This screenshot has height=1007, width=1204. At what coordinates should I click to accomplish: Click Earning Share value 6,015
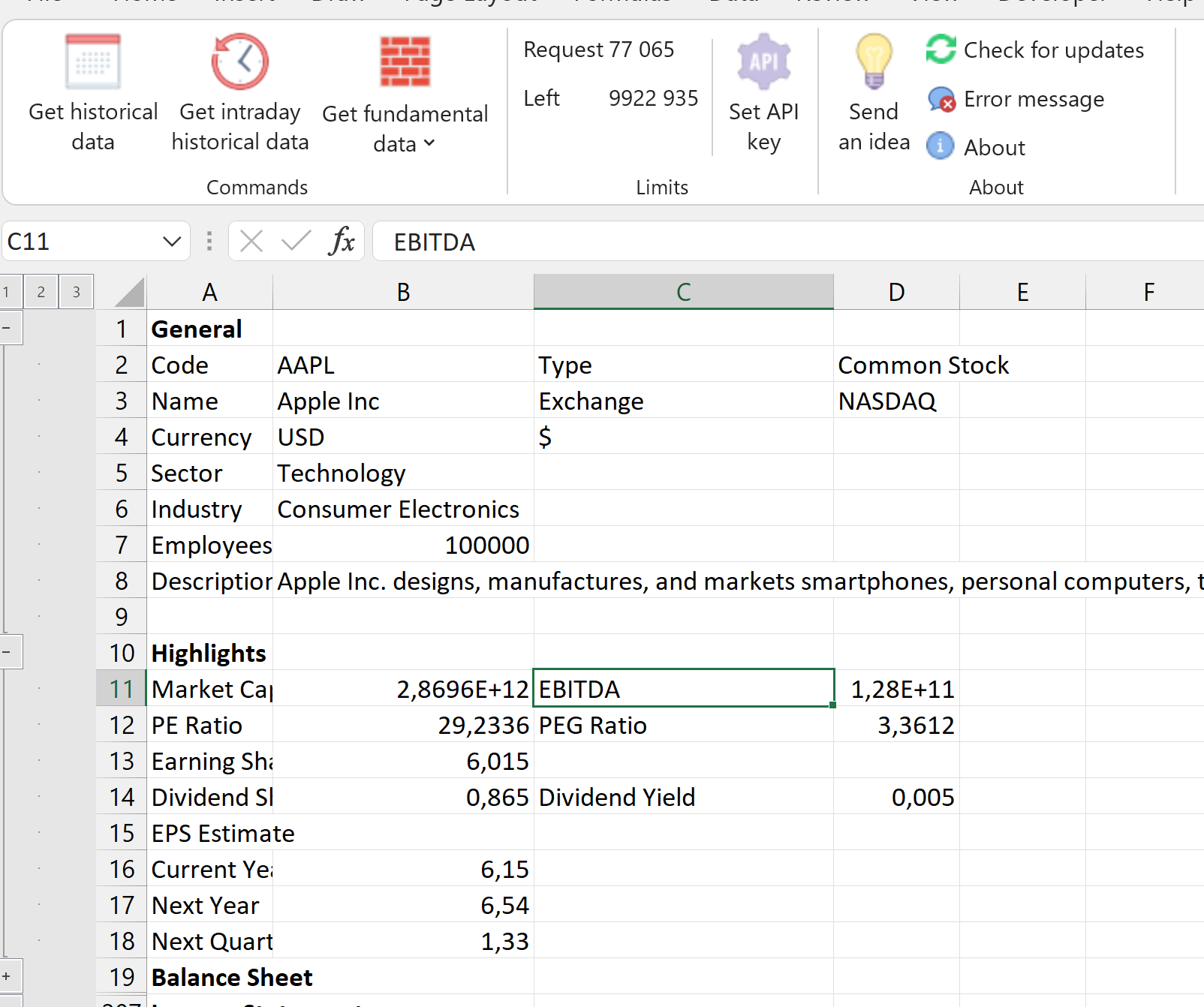click(x=403, y=761)
